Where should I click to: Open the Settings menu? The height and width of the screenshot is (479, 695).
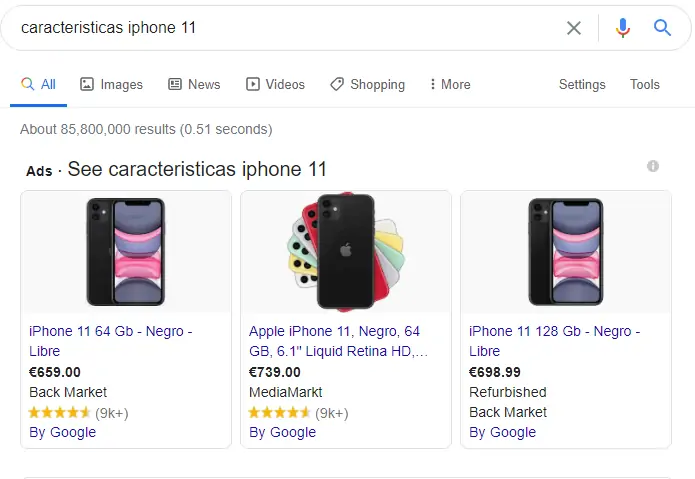(x=582, y=85)
